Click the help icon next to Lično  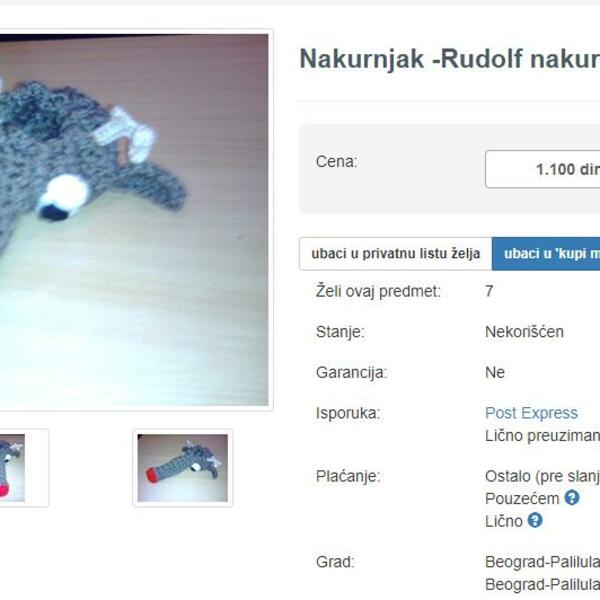[535, 520]
